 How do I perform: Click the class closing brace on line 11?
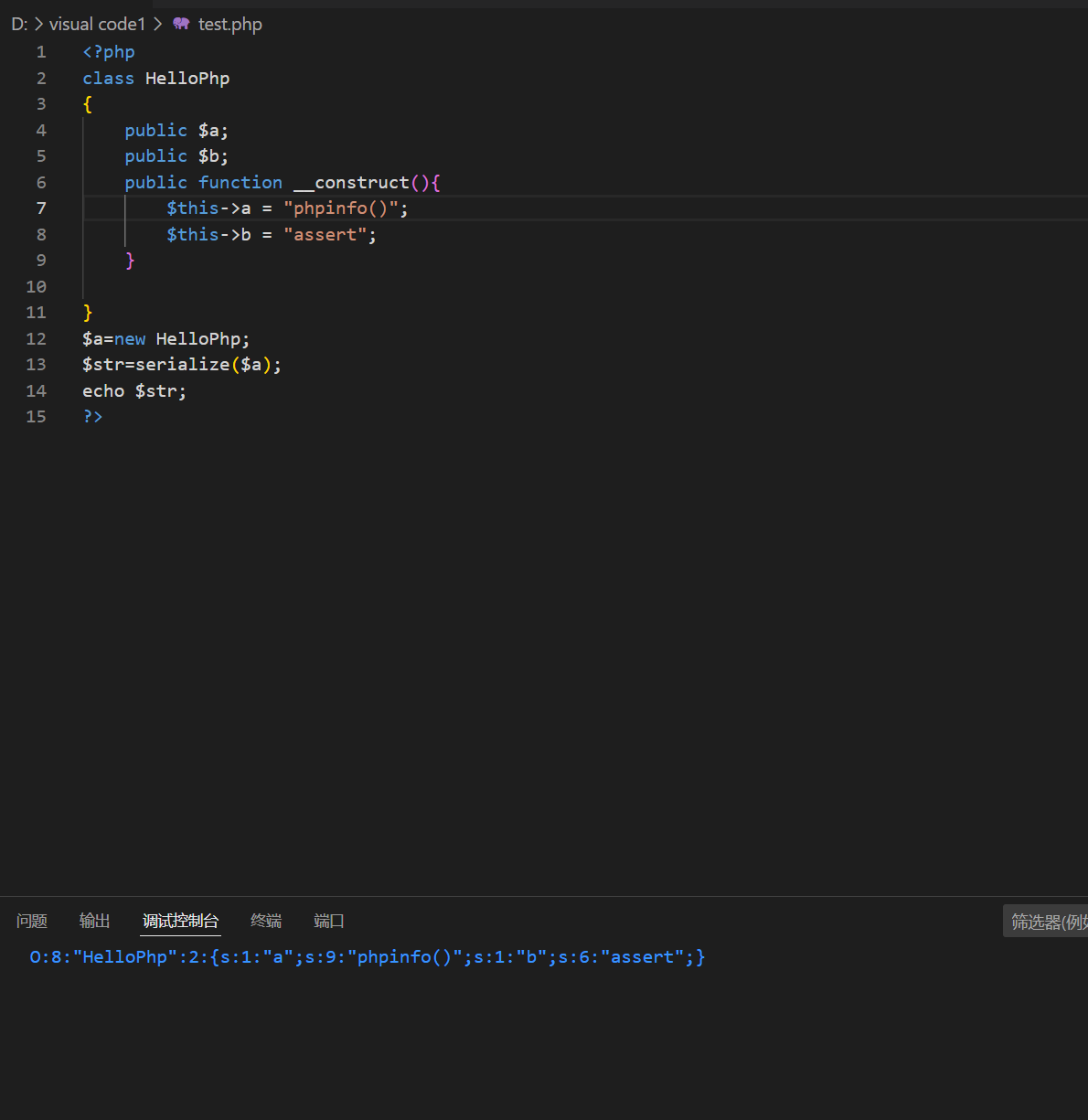point(88,313)
